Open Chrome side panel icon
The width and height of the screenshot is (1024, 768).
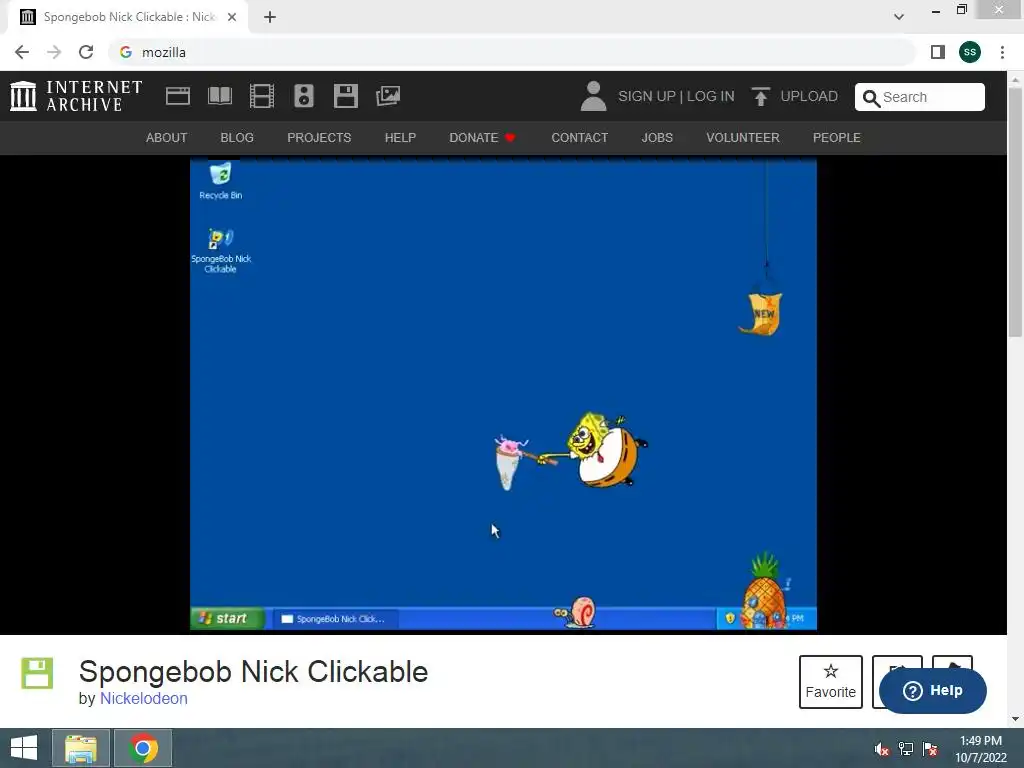point(938,52)
